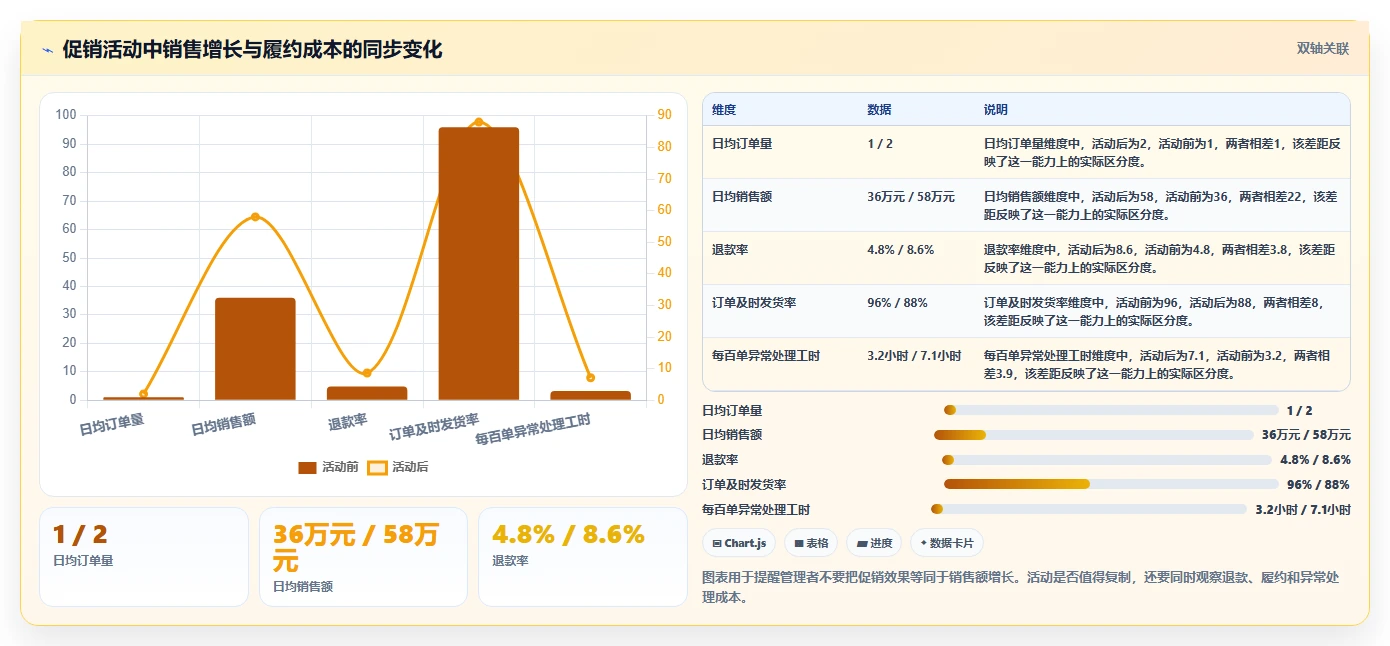Click the 日均销售额 bar in the chart

coord(255,349)
